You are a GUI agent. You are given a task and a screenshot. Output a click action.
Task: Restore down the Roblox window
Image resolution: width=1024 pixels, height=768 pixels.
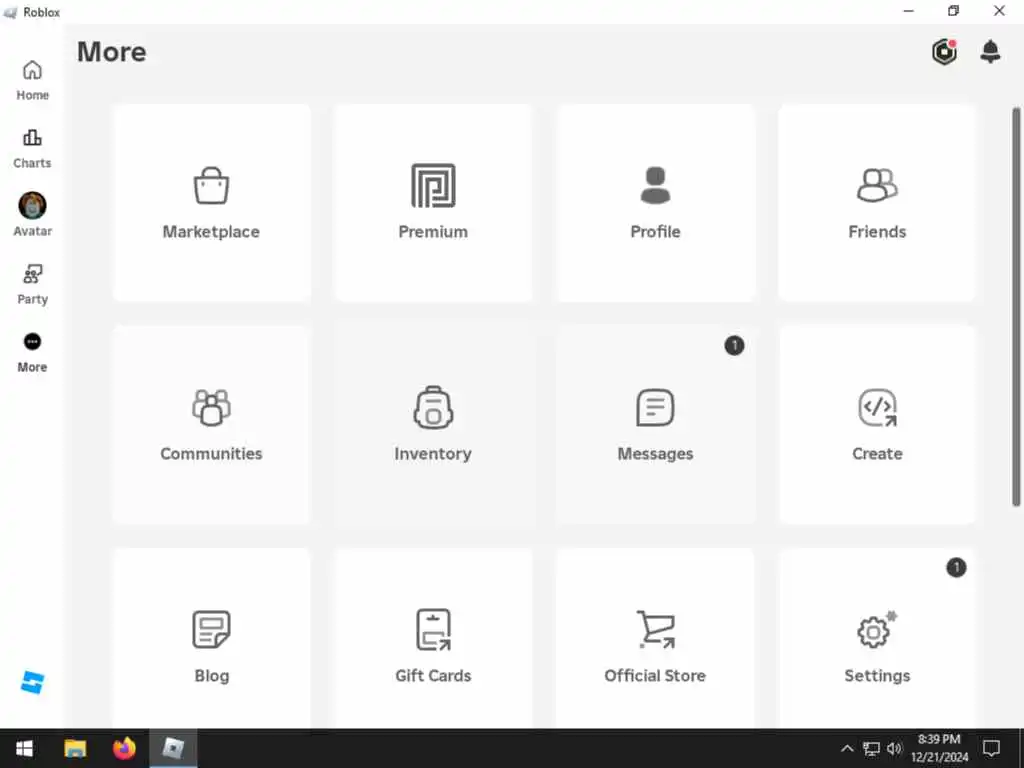[x=953, y=11]
